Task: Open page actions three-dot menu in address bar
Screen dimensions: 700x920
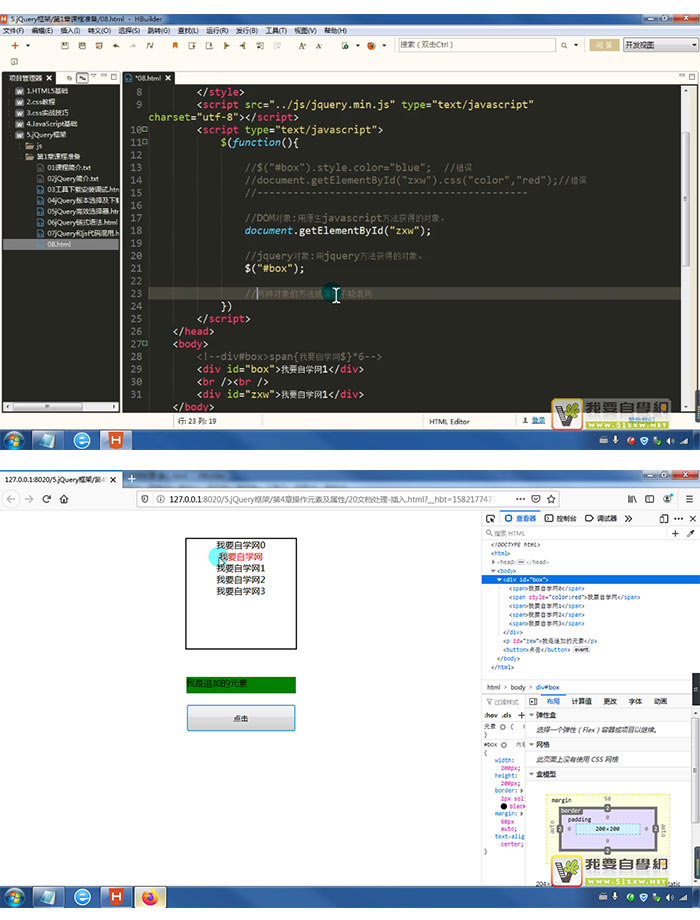Action: click(x=520, y=499)
